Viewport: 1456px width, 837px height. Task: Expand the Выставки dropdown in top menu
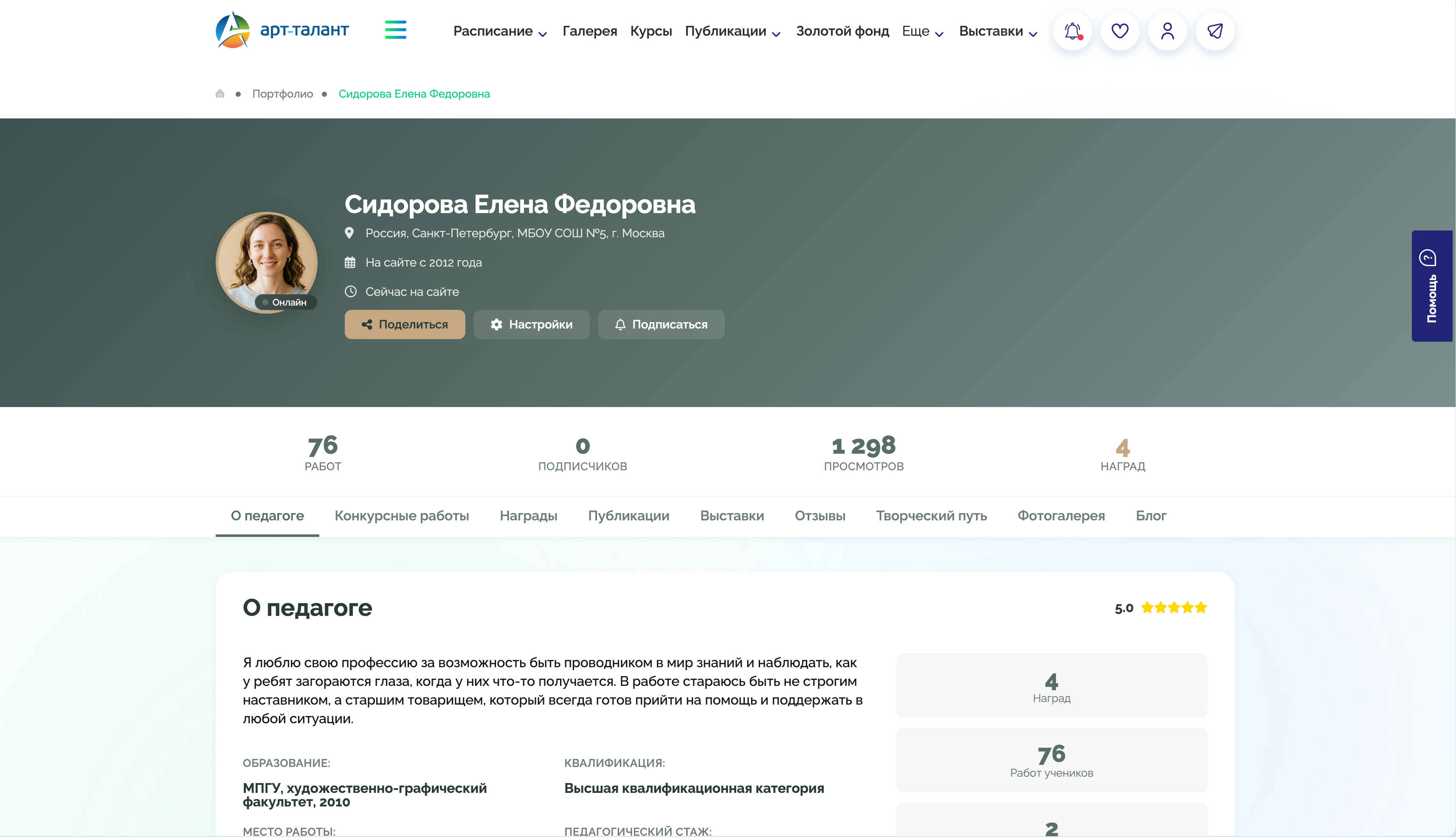click(x=998, y=31)
